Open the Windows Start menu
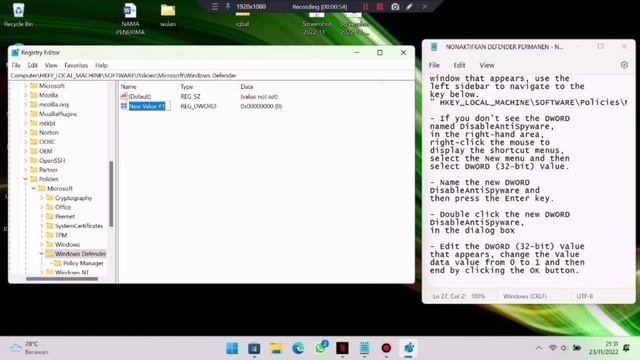Screen dimensions: 640x360 [x=232, y=348]
